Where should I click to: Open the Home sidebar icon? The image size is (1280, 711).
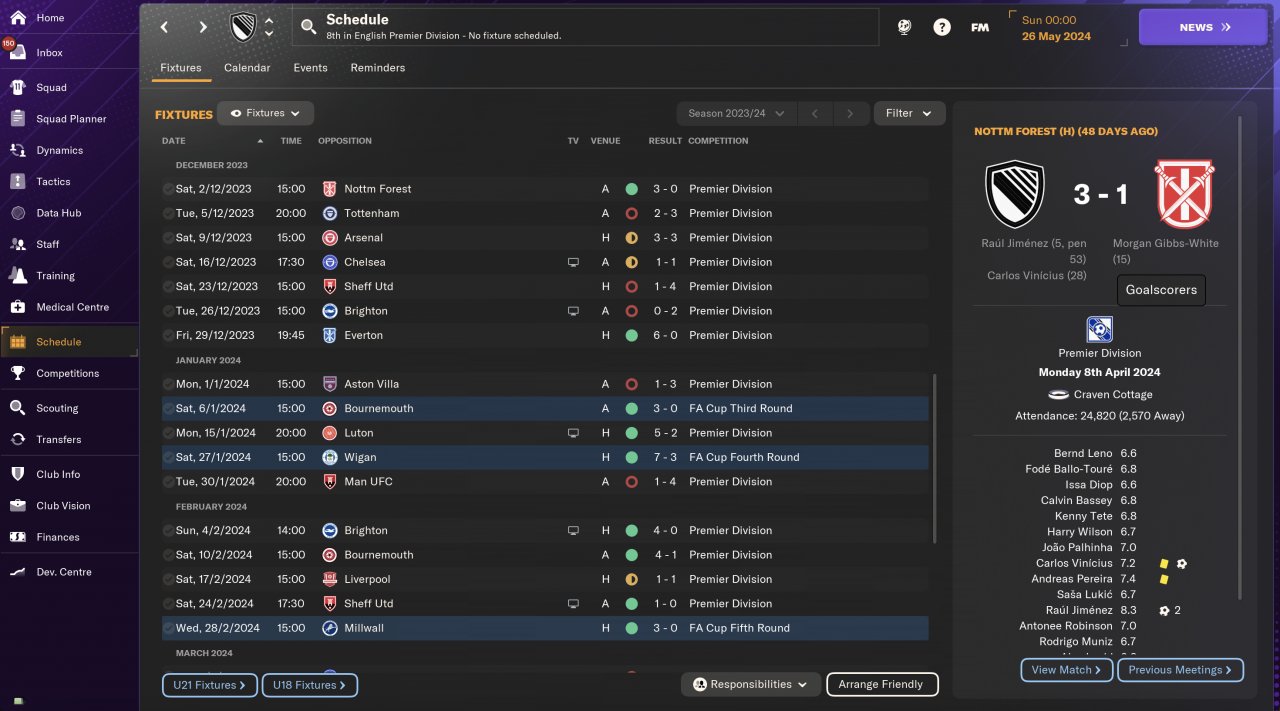pyautogui.click(x=18, y=18)
